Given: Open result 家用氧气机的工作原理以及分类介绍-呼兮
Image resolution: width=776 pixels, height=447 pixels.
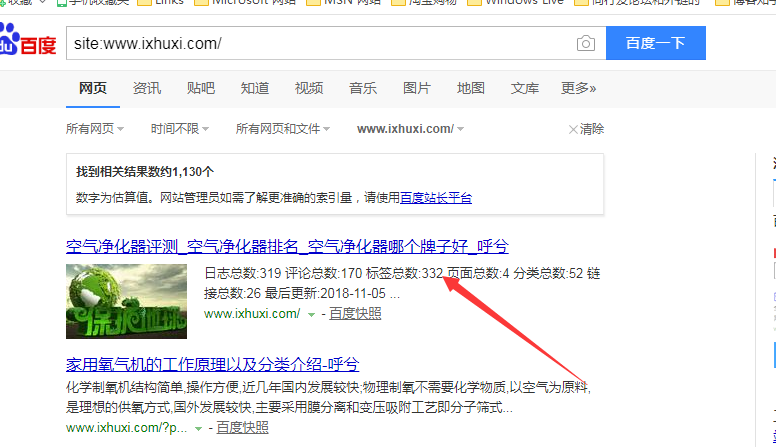Looking at the screenshot, I should (x=212, y=365).
